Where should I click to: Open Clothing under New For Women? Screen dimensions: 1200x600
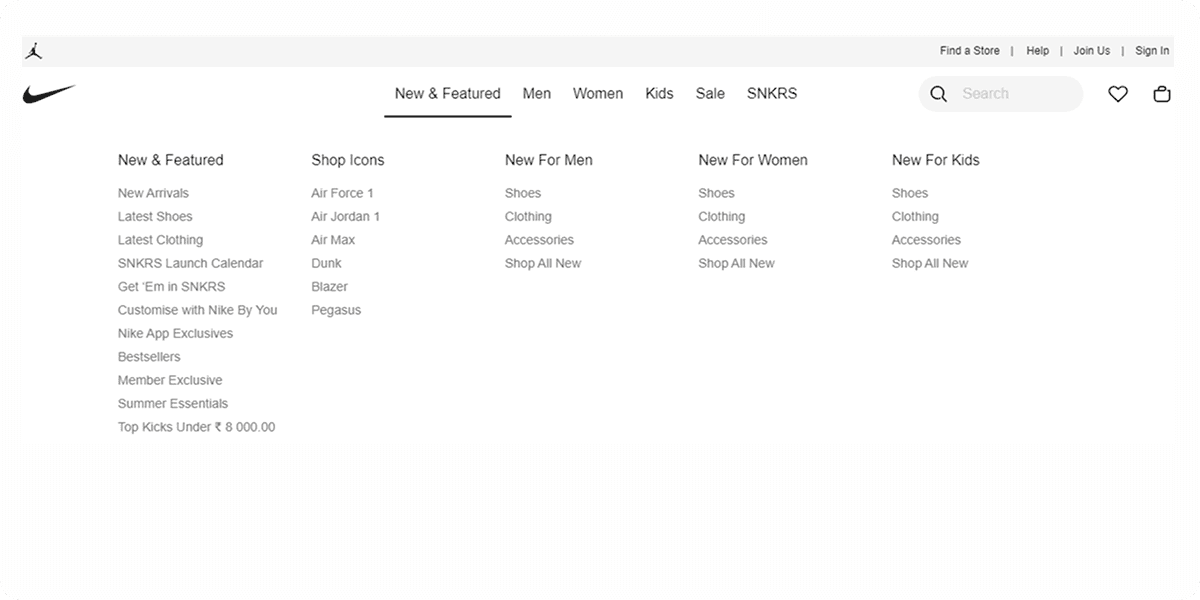coord(722,216)
